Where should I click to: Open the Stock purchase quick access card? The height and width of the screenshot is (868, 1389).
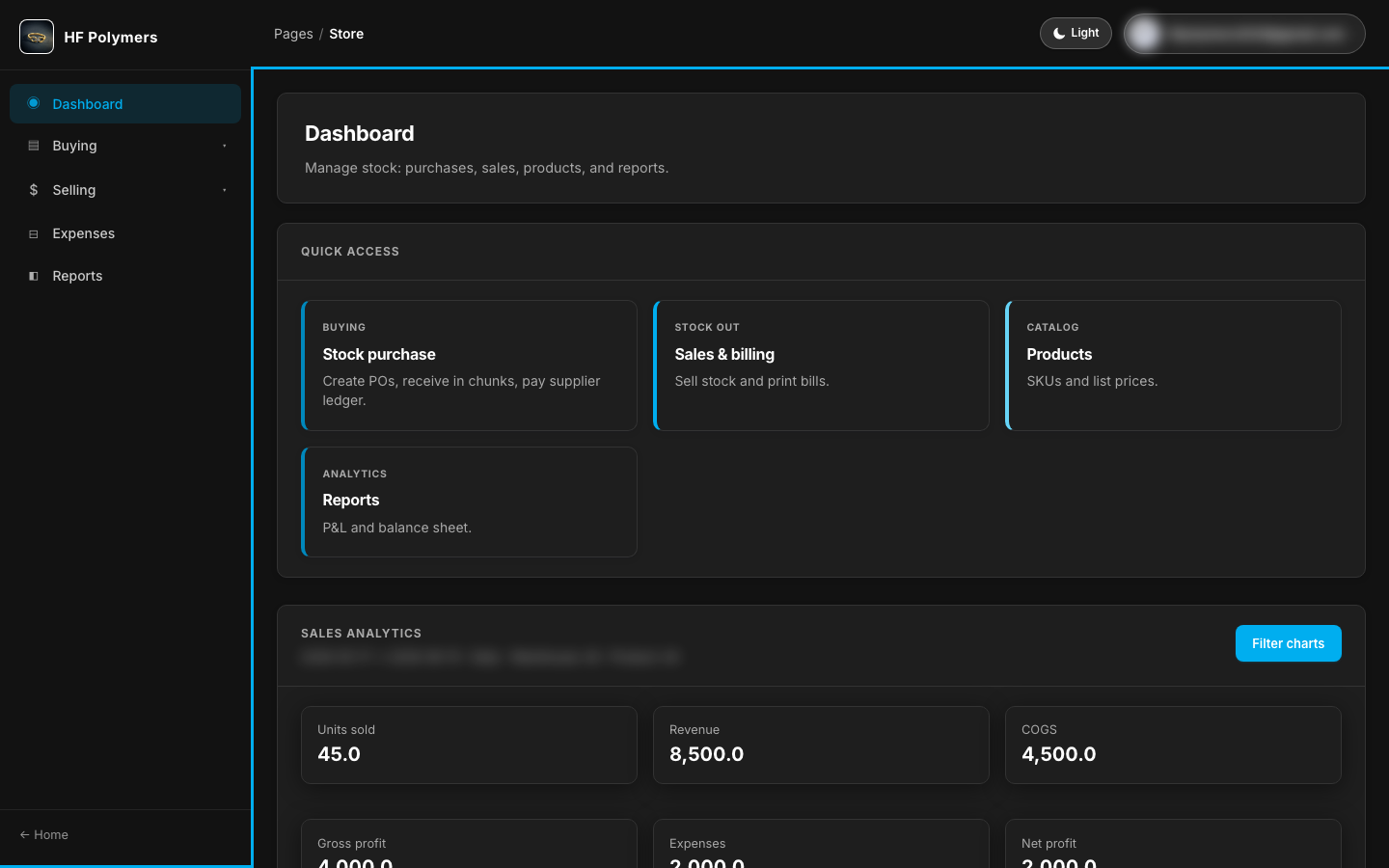click(x=469, y=366)
